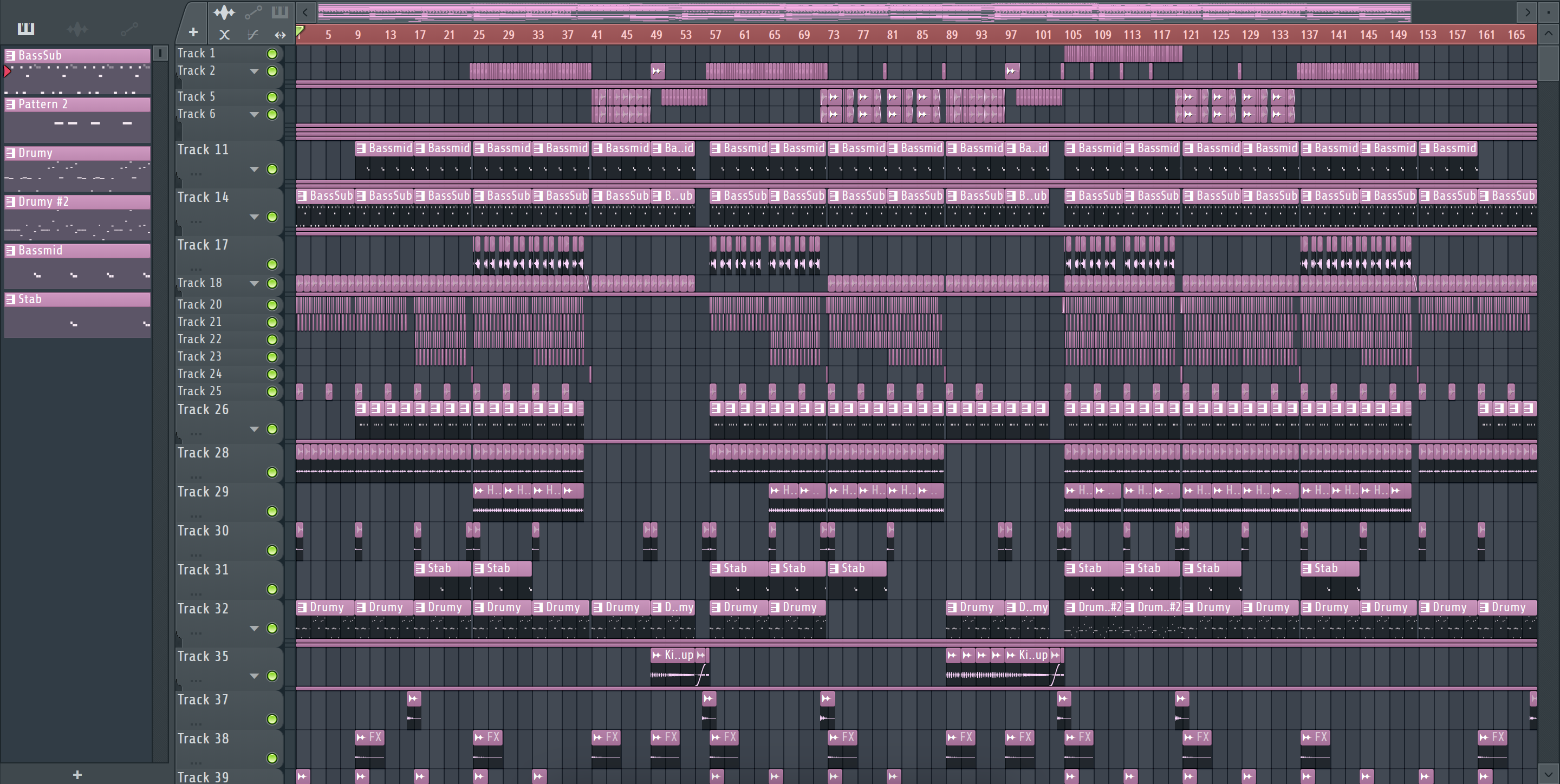Collapse the Track 32 group arrow
1560x784 pixels.
pyautogui.click(x=255, y=629)
